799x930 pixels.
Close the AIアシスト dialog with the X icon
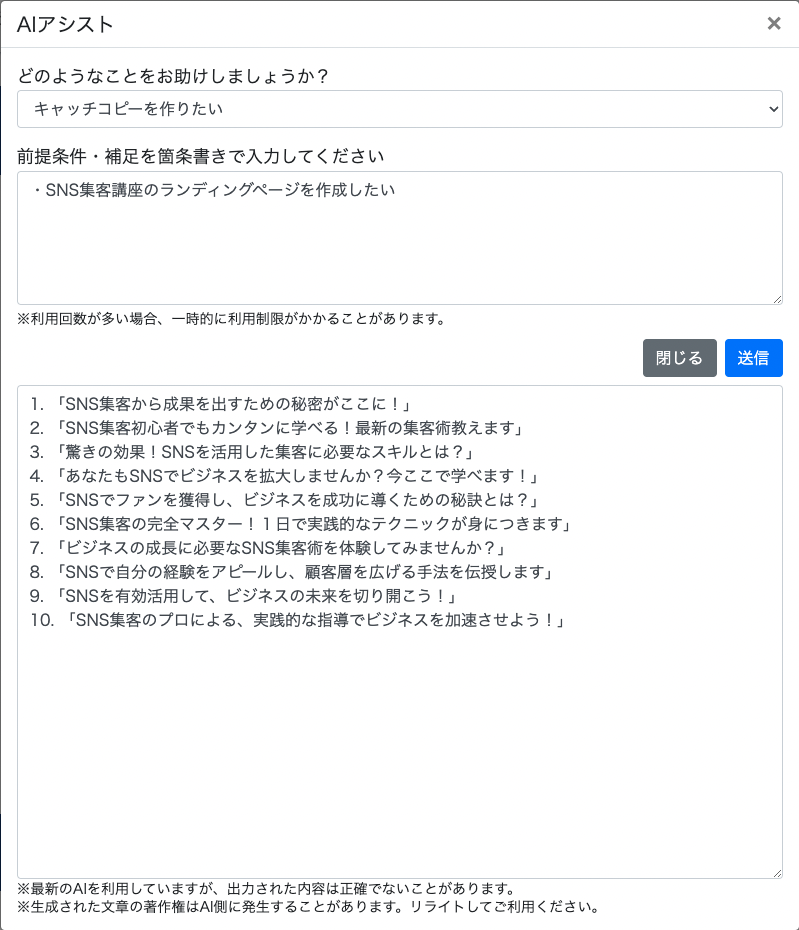(773, 24)
